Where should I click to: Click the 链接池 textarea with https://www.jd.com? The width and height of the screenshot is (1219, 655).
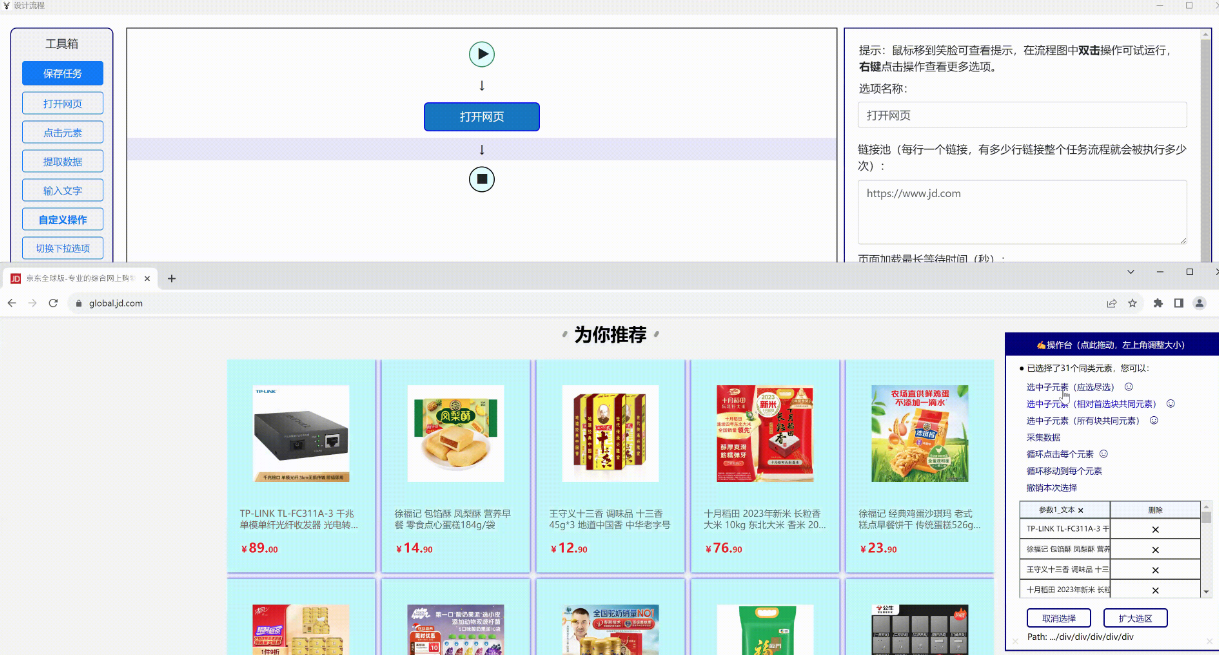1022,212
